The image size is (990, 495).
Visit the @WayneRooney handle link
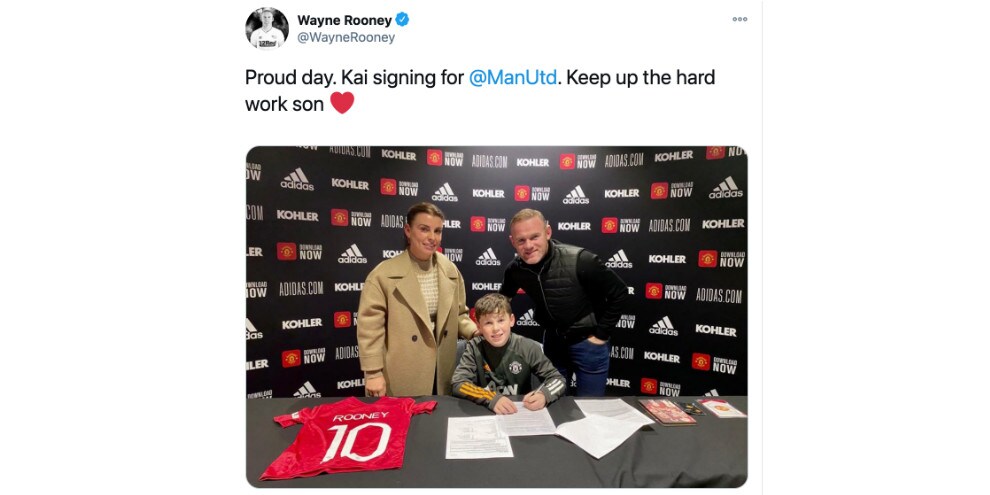click(x=346, y=38)
